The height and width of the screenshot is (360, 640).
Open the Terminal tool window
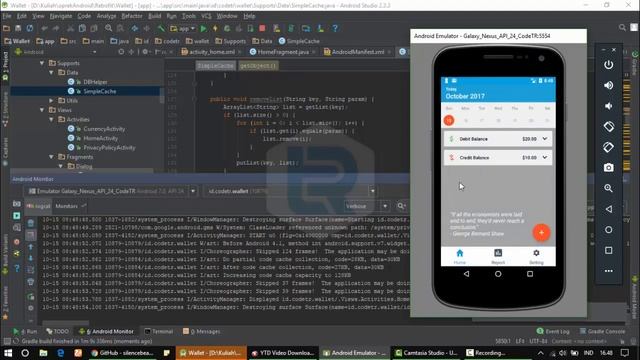pos(159,331)
